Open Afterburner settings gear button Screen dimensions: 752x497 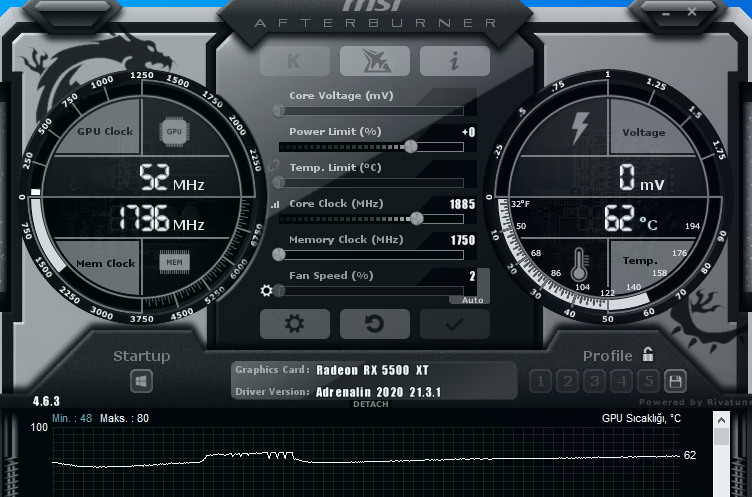294,324
